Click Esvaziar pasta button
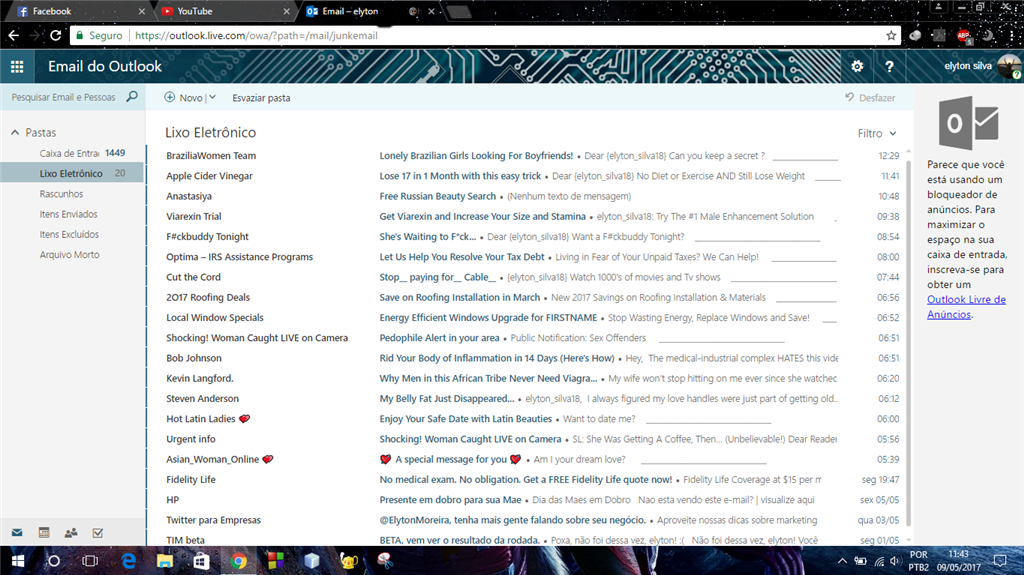The height and width of the screenshot is (575, 1024). 261,98
